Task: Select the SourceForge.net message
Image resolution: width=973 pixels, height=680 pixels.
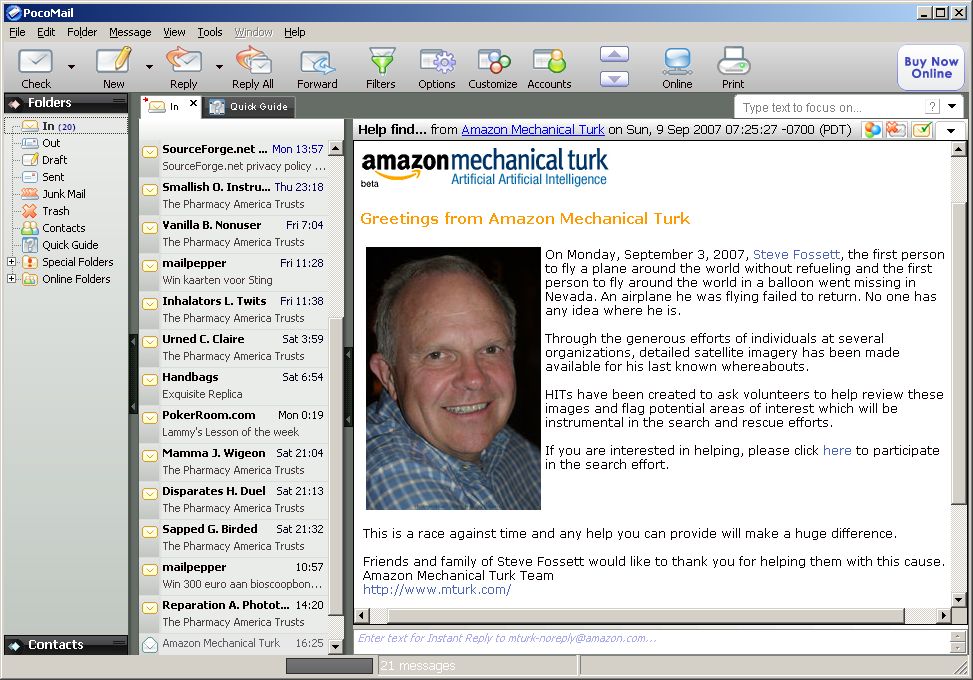Action: [235, 158]
